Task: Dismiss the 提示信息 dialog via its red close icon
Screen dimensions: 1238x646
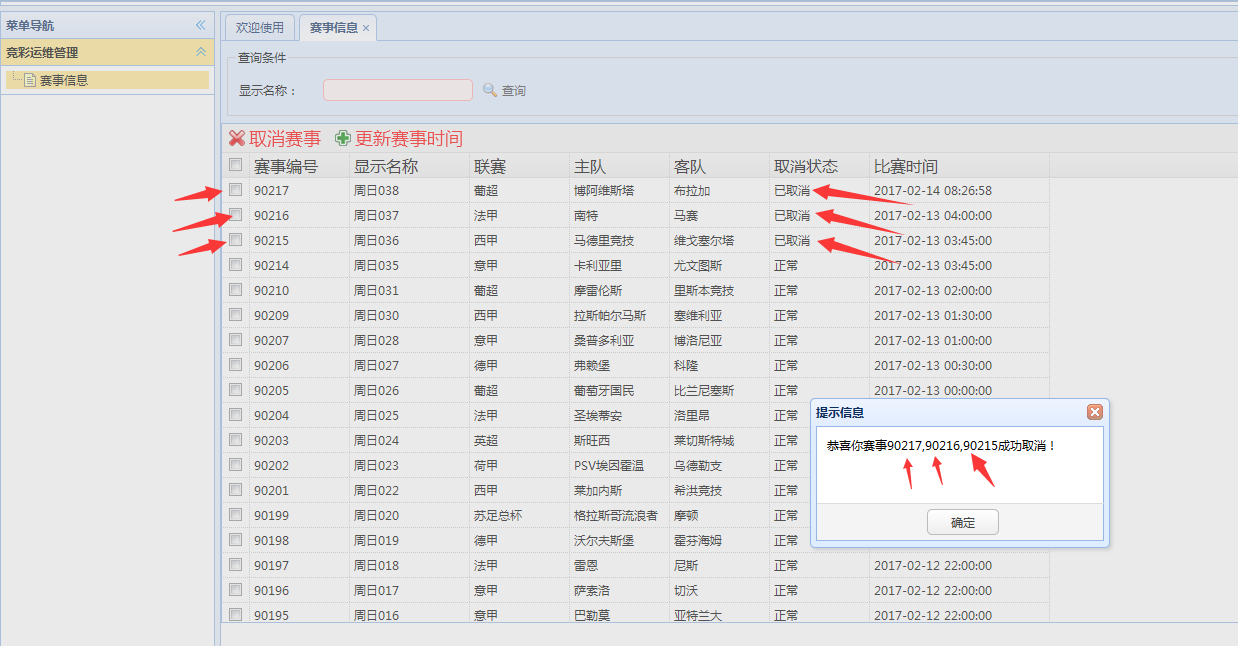Action: click(x=1095, y=411)
